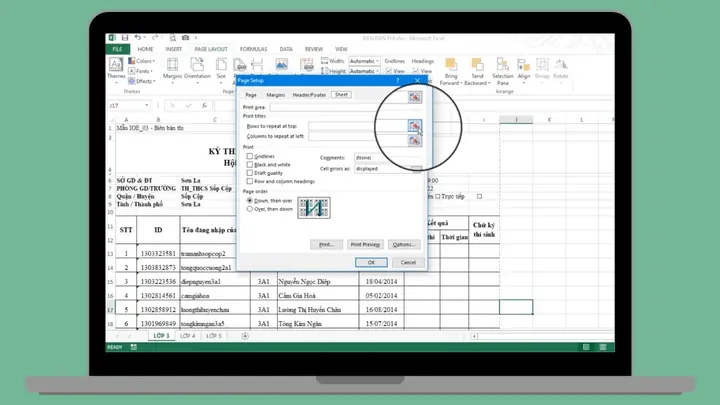
Task: Open the Height Automatic dropdown
Action: [364, 71]
